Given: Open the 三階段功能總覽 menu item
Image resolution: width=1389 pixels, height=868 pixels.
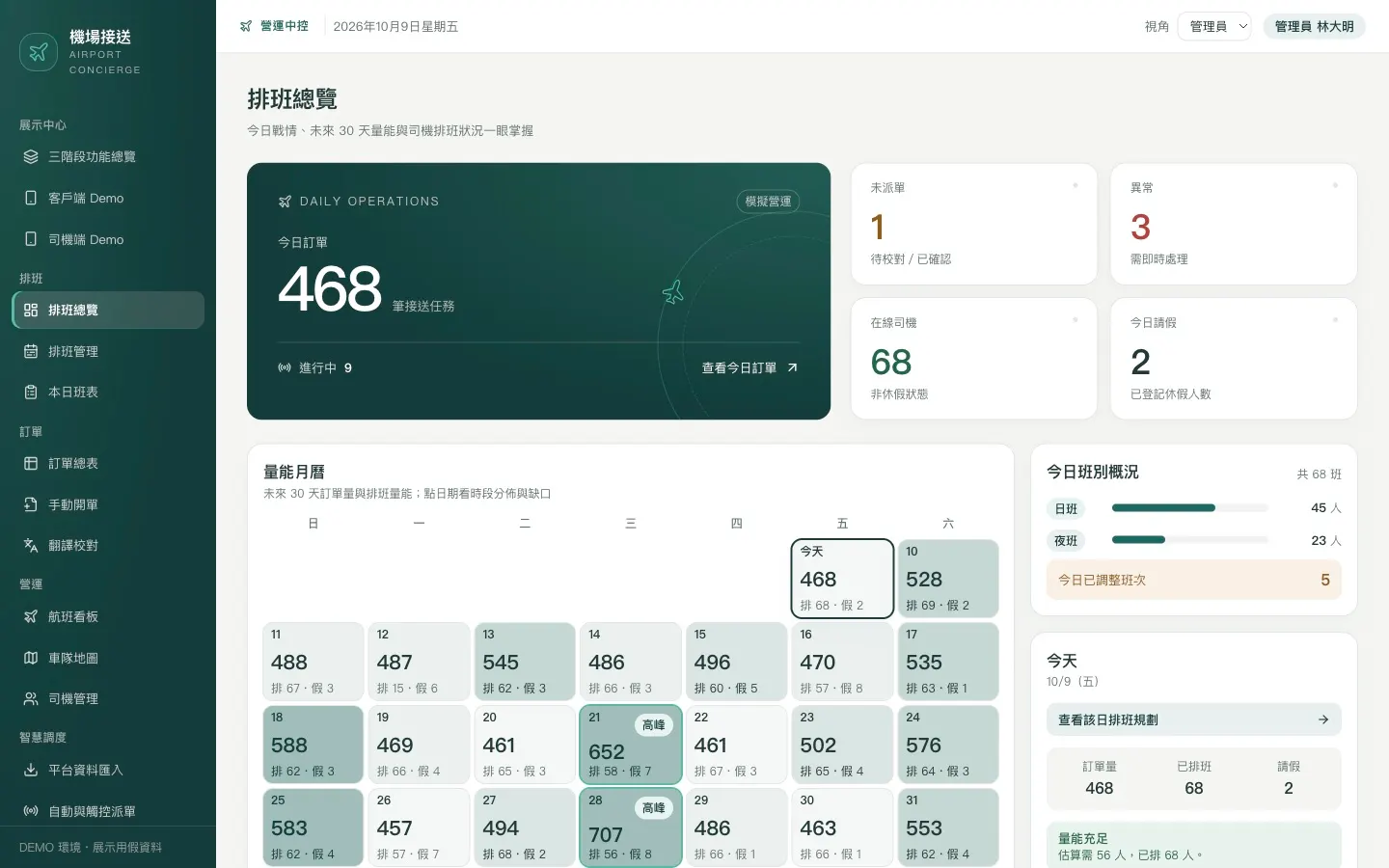Looking at the screenshot, I should 108,156.
